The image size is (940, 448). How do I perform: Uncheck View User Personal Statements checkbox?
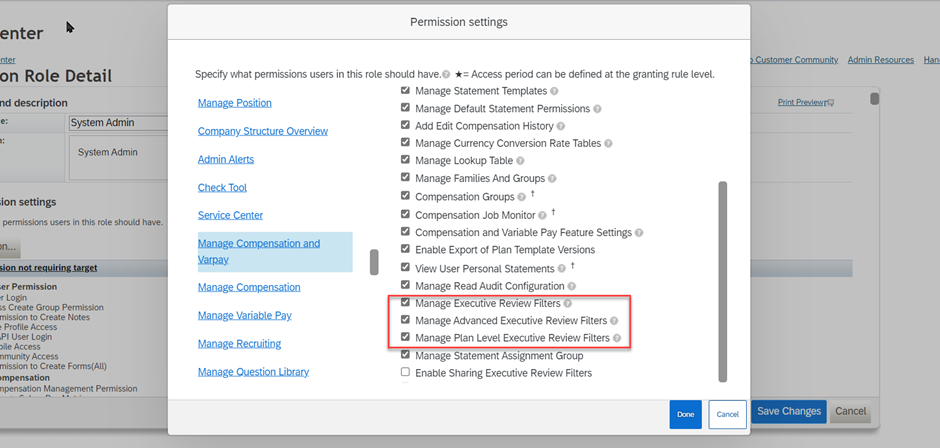405,267
